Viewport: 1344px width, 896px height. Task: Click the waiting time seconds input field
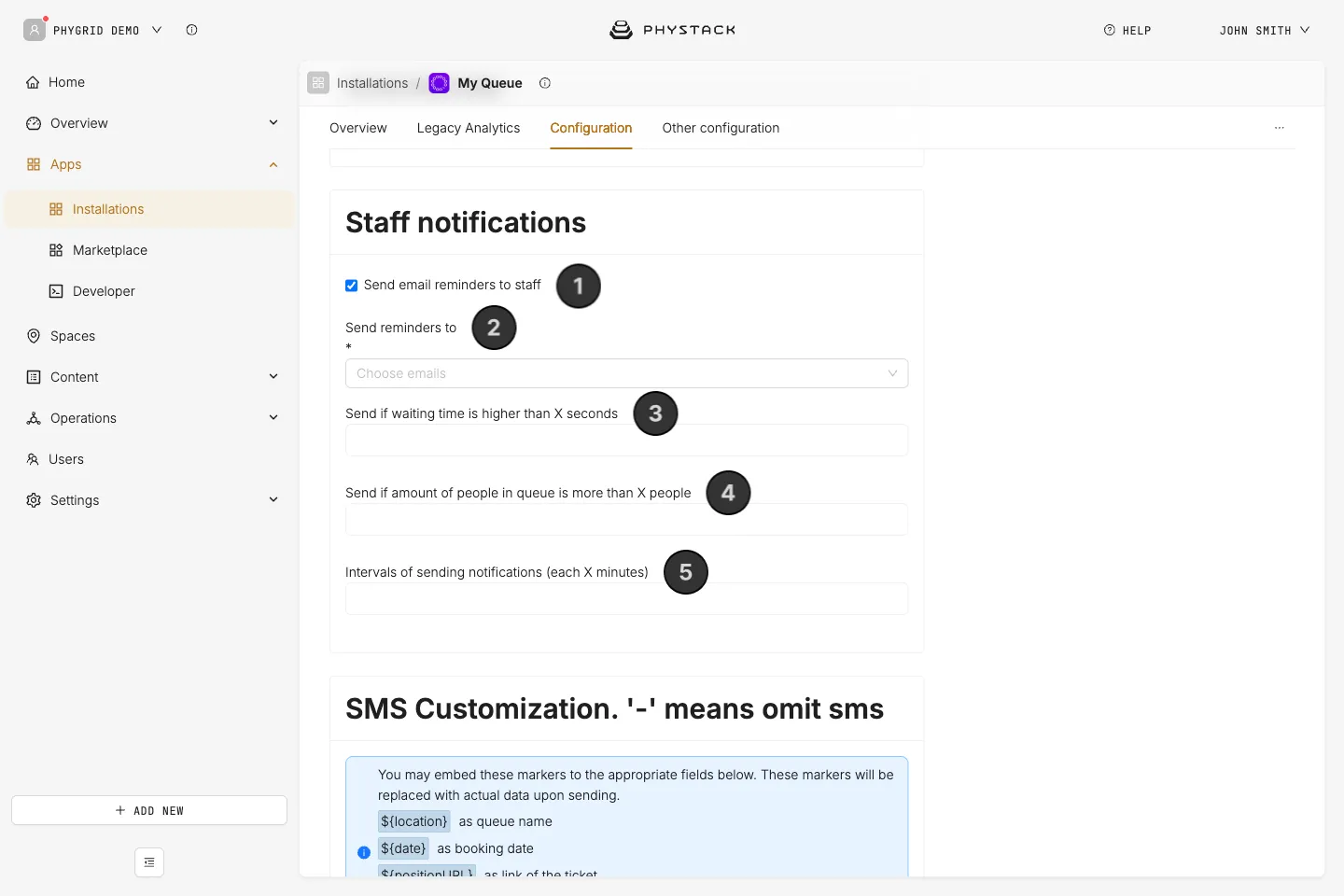tap(626, 441)
